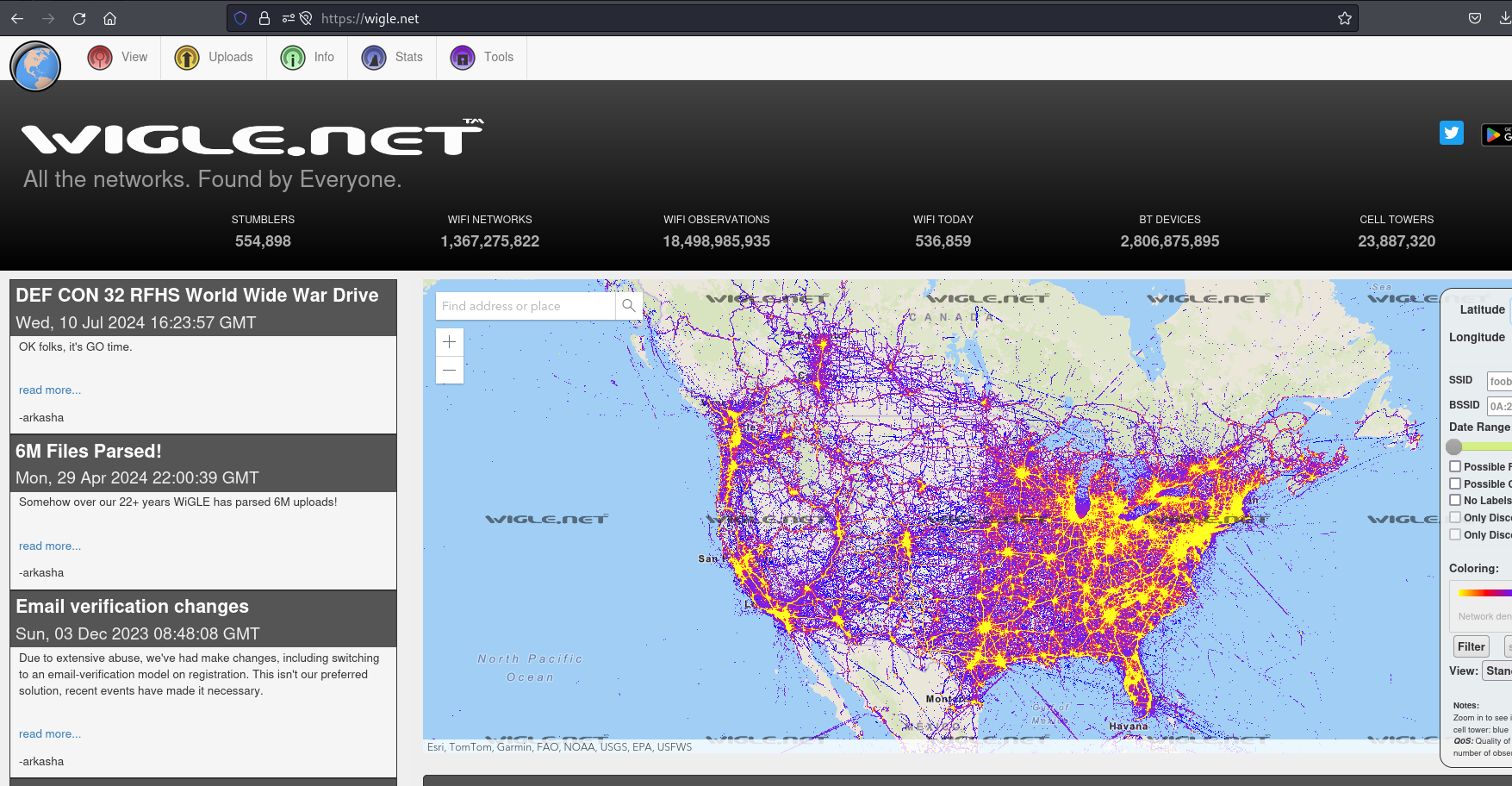1512x786 pixels.
Task: Open the View style dropdown
Action: coord(1498,671)
